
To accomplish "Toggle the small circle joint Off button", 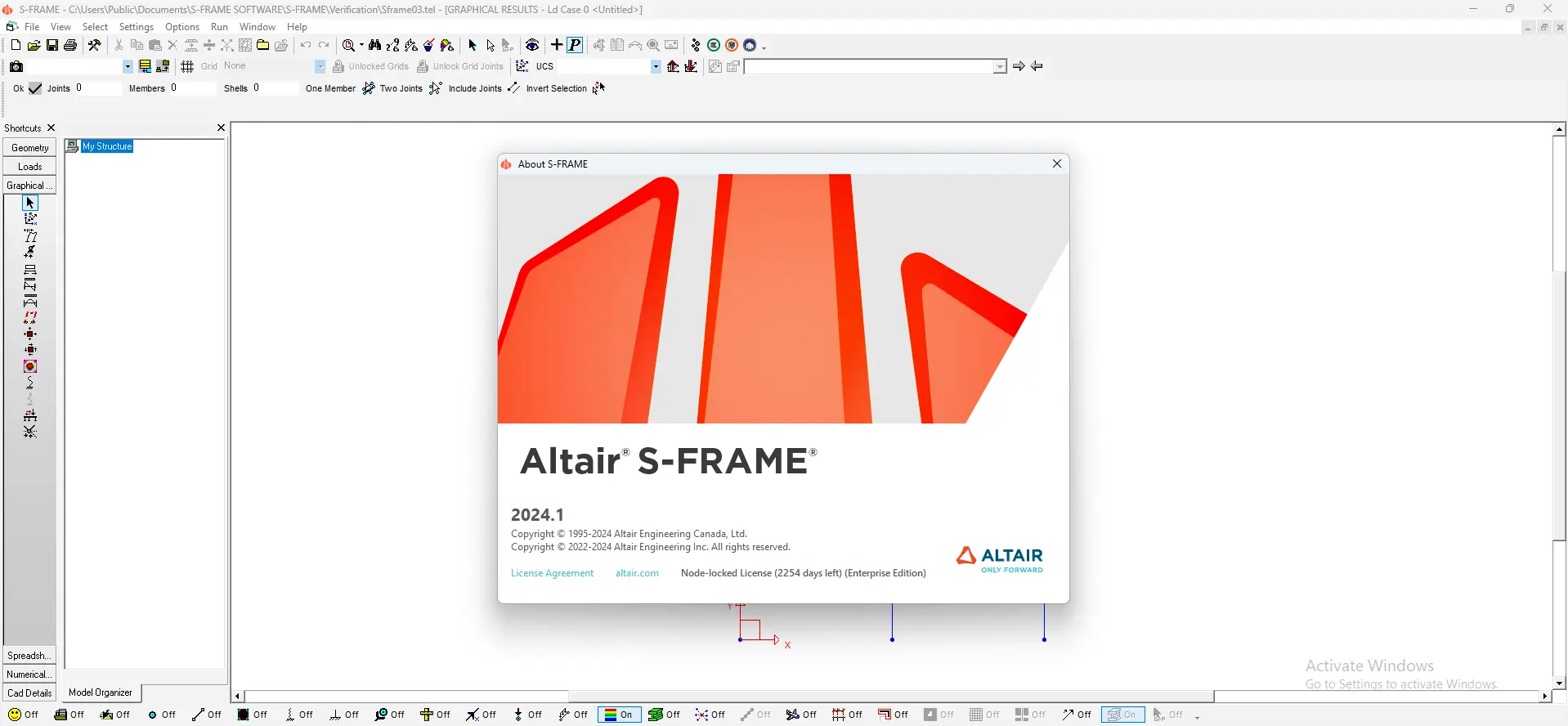I will click(x=162, y=715).
